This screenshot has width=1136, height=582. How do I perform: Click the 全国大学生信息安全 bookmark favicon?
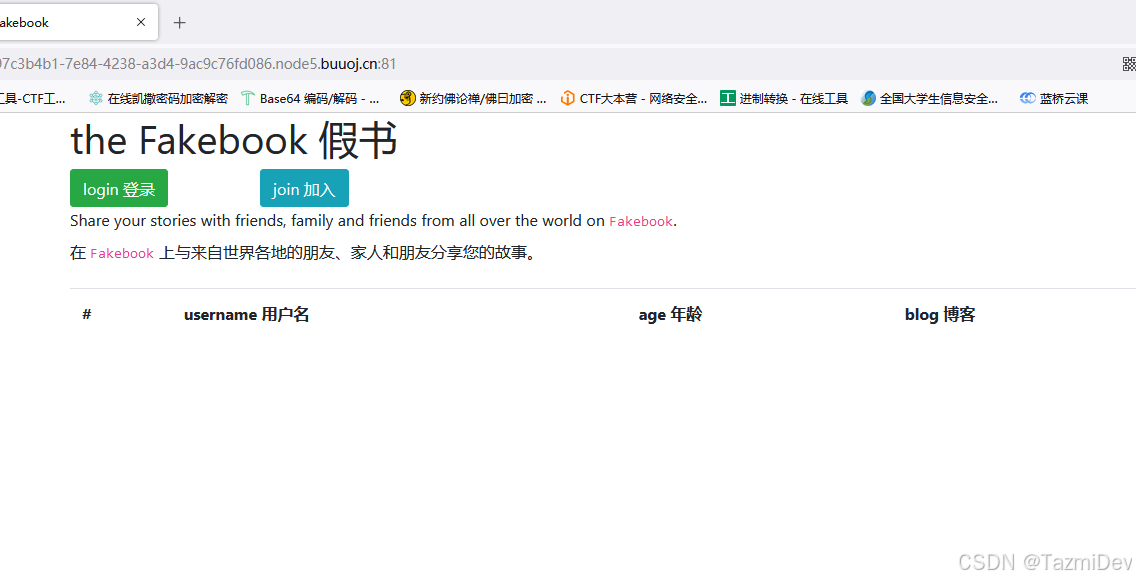tap(869, 99)
